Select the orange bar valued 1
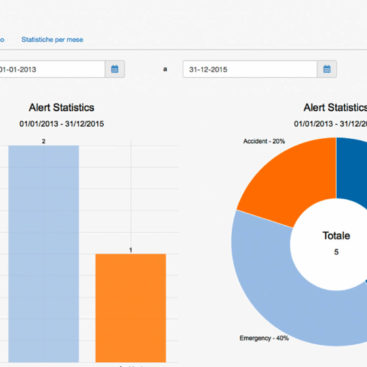Image resolution: width=367 pixels, height=367 pixels. (131, 308)
